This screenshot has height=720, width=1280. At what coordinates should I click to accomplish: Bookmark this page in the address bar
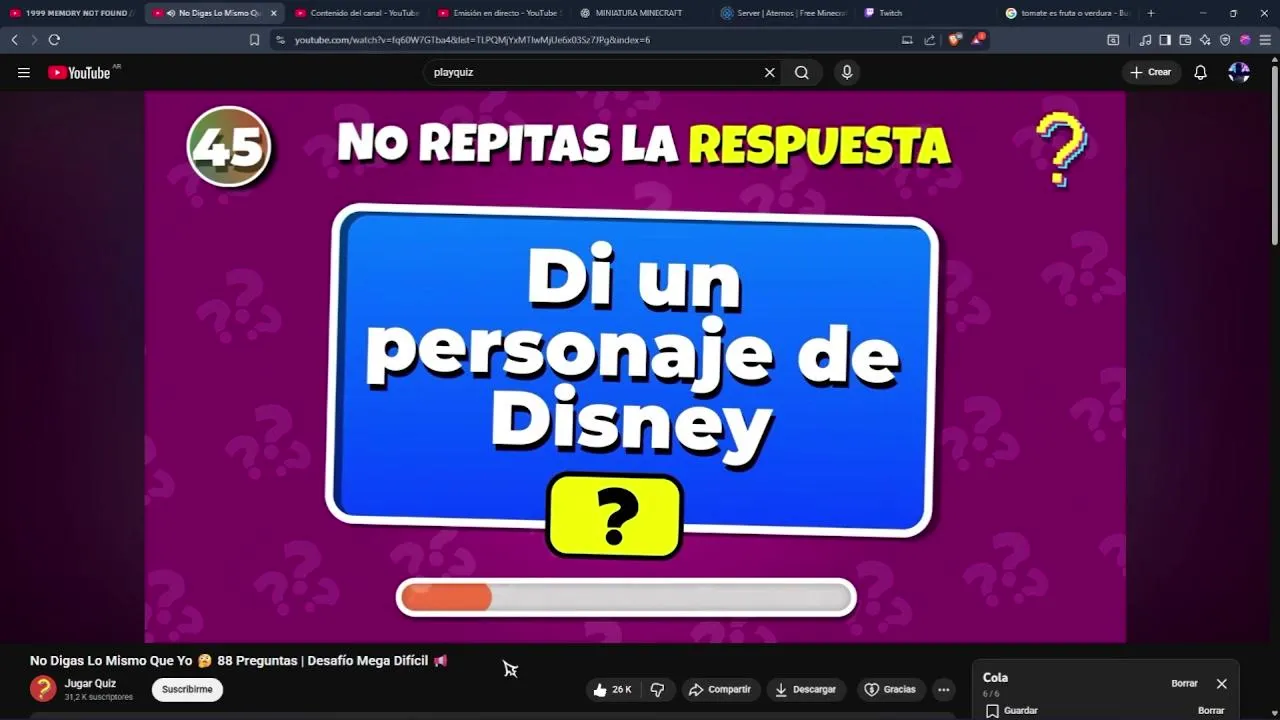254,40
